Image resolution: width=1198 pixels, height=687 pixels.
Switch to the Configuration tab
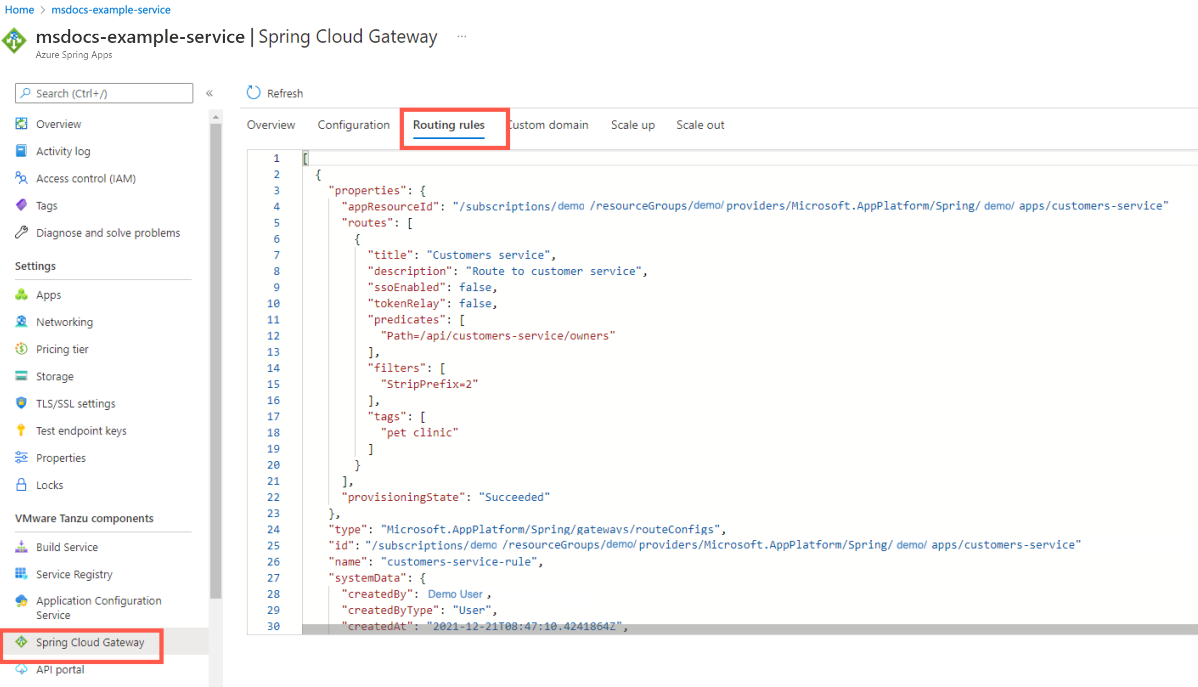click(353, 125)
